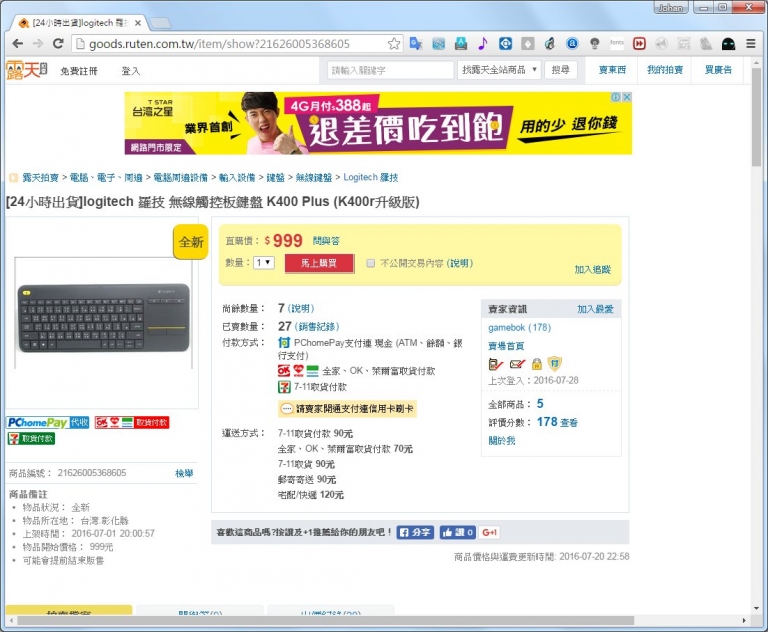Open the Chrome hamburger menu
Screen dimensions: 768x632
pos(750,44)
